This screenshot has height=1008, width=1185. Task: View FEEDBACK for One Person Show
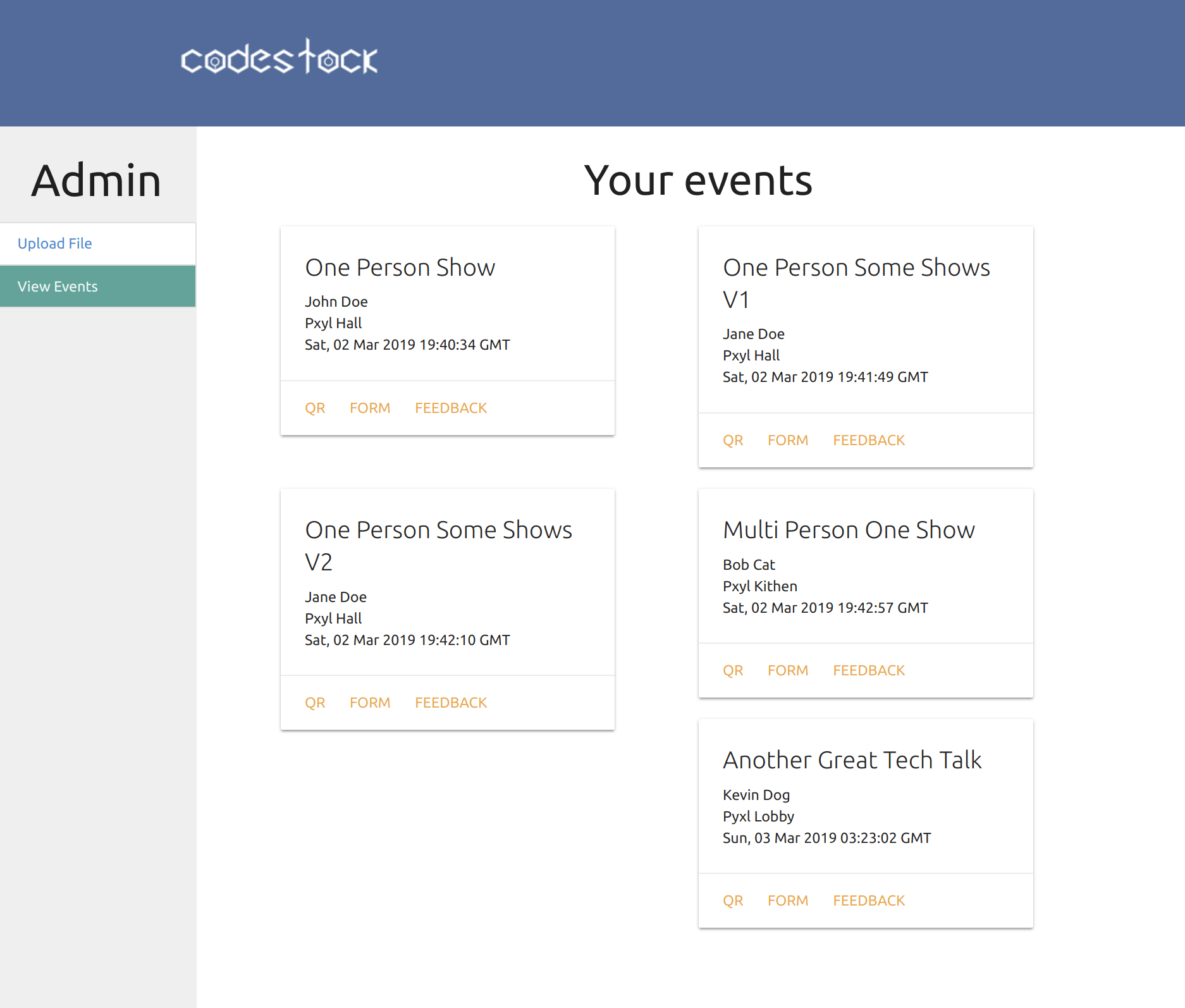pos(451,408)
